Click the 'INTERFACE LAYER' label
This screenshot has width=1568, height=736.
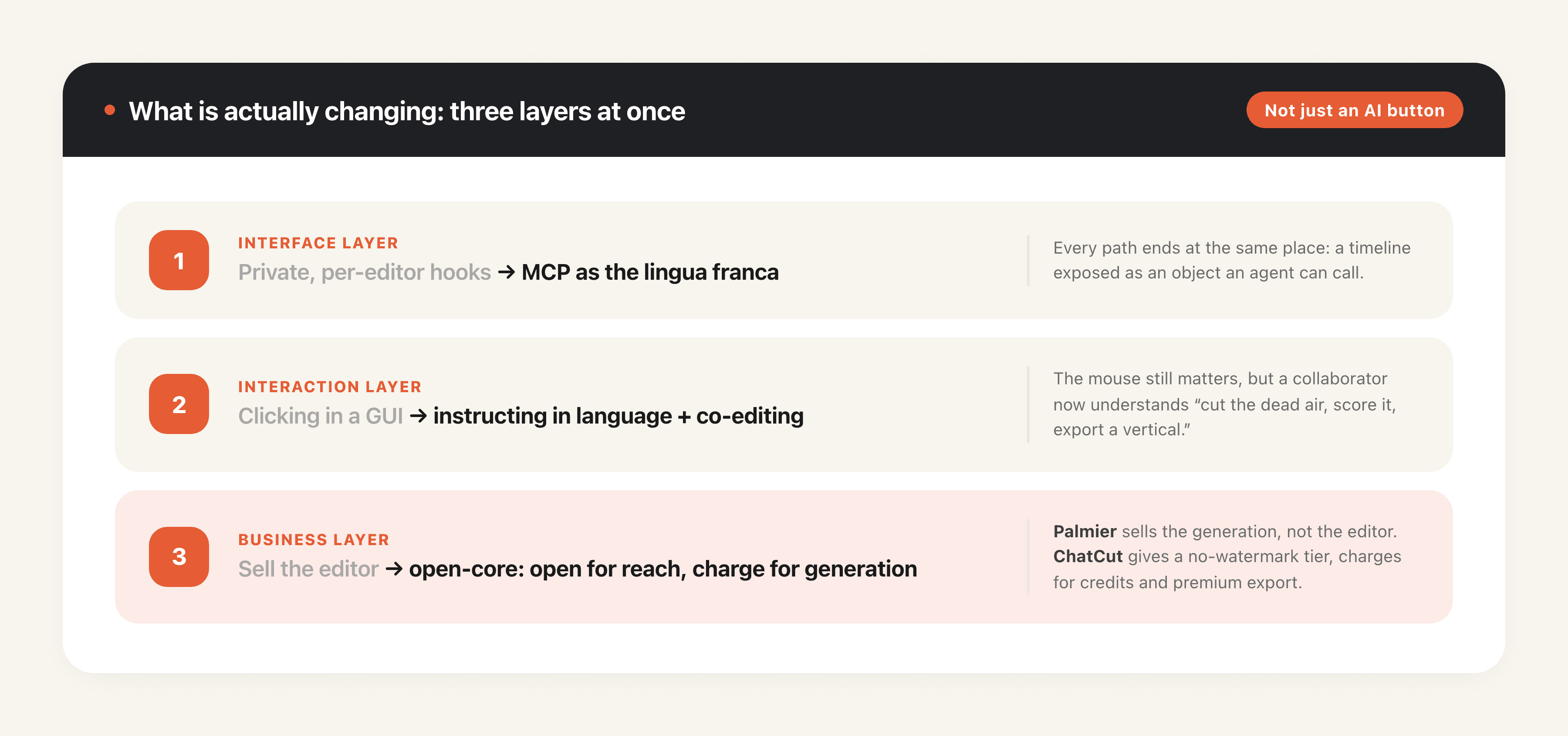click(318, 243)
